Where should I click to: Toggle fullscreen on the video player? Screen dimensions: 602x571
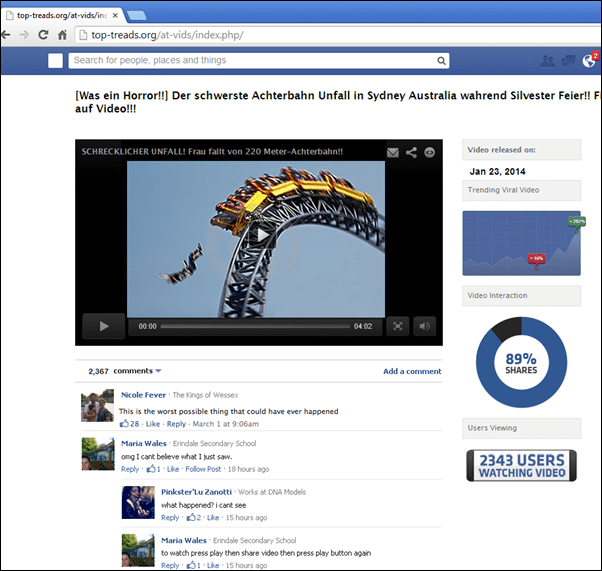(x=398, y=326)
